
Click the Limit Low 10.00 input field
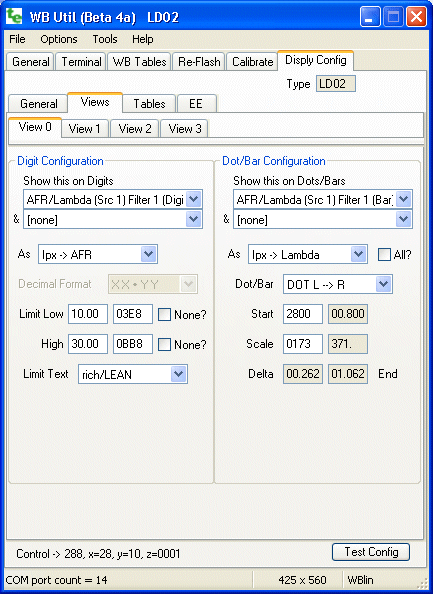click(88, 314)
